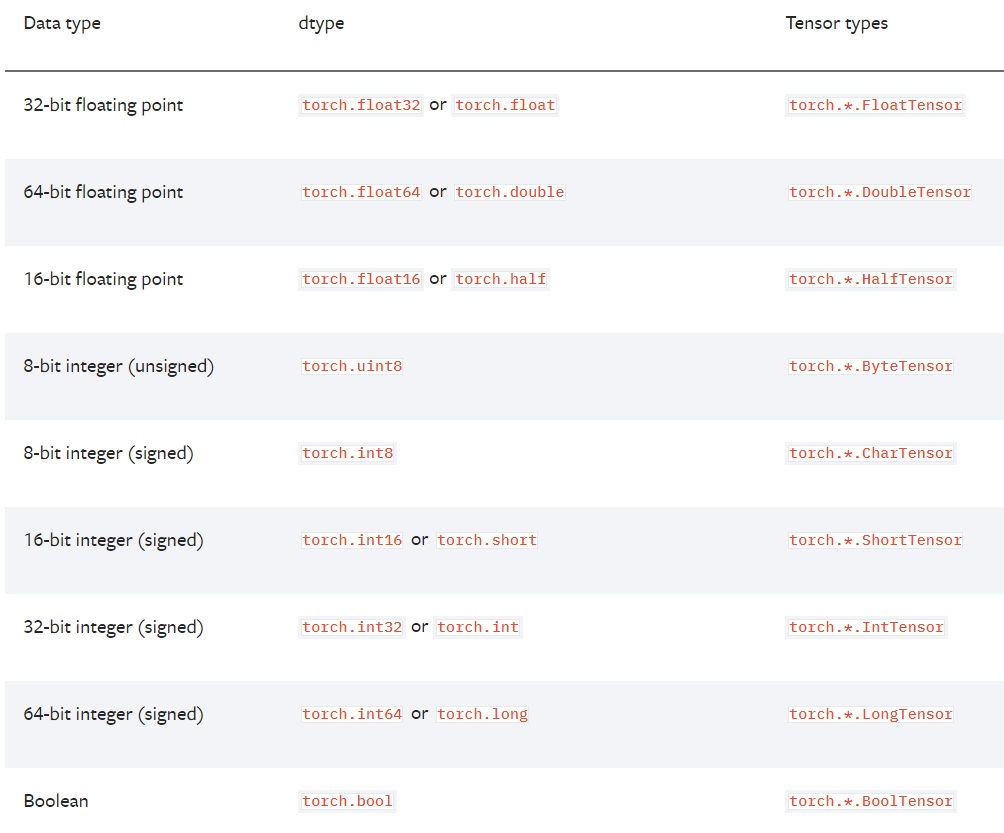
Task: Open the torch.*.LongTensor reference
Action: (x=870, y=714)
